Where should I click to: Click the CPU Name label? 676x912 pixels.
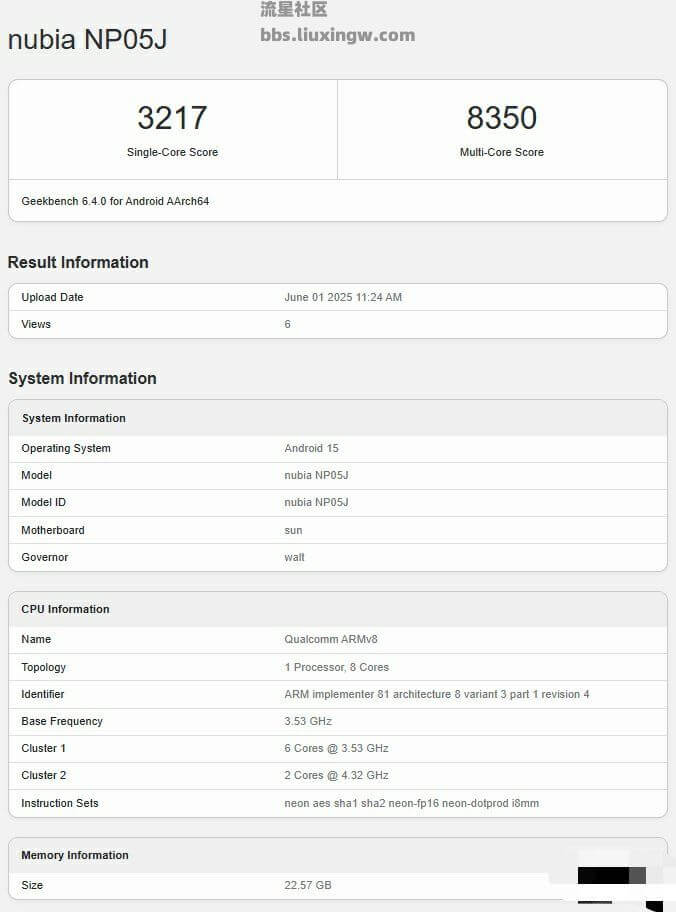[36, 639]
